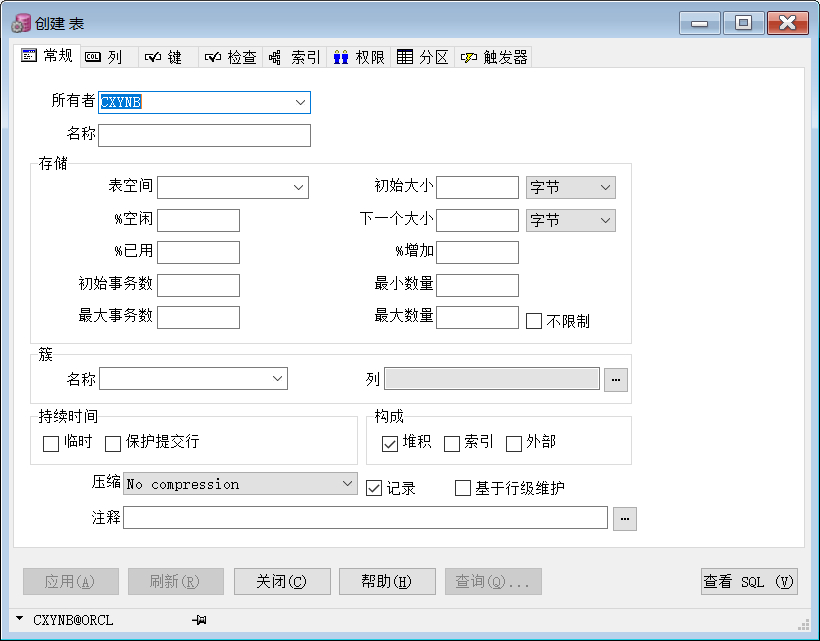Switch to the 检查 tab
This screenshot has width=820, height=641.
click(x=230, y=57)
